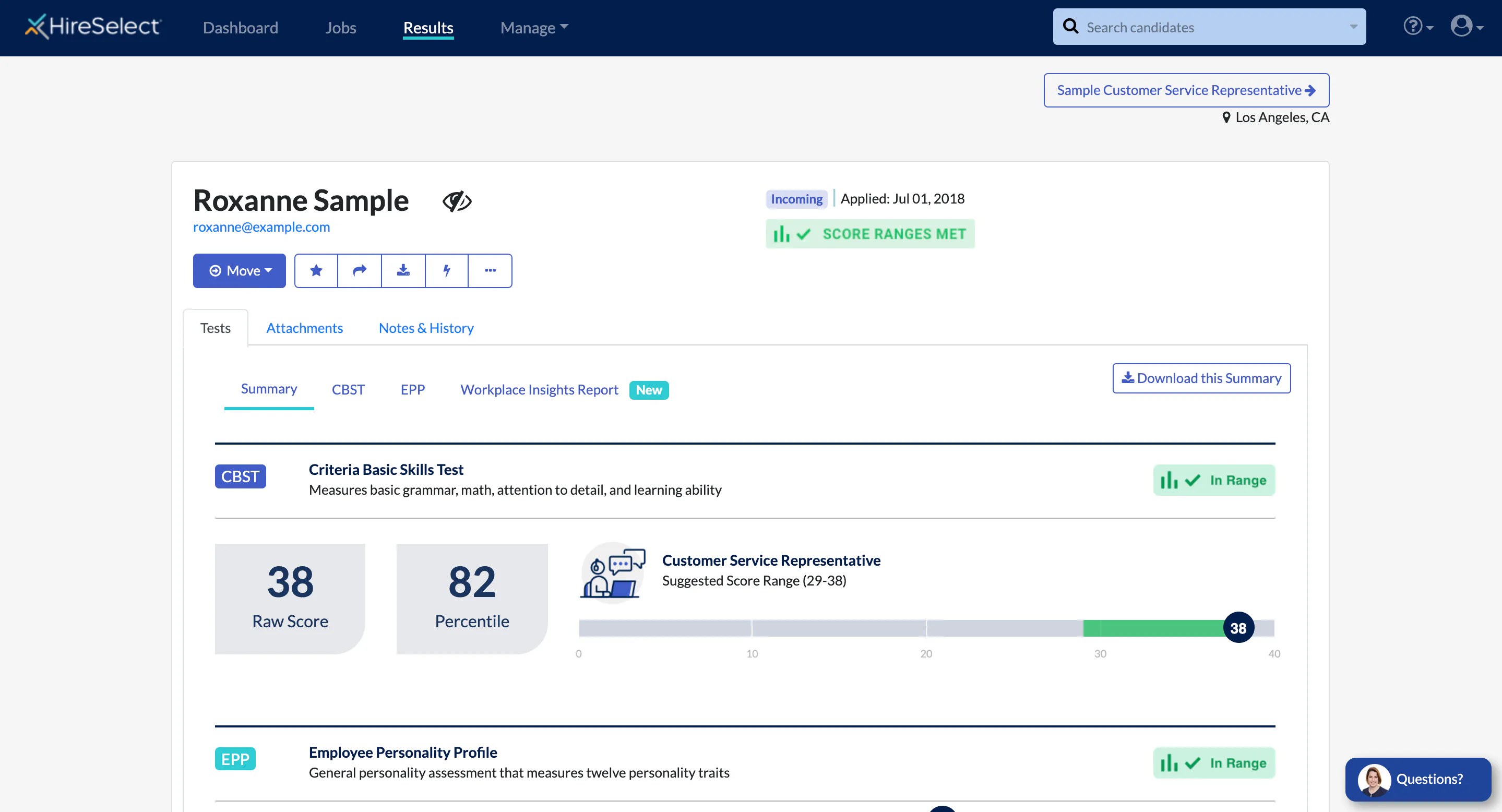Screen dimensions: 1502x812
Task: Open the help menu in the navigation bar
Action: click(1414, 26)
